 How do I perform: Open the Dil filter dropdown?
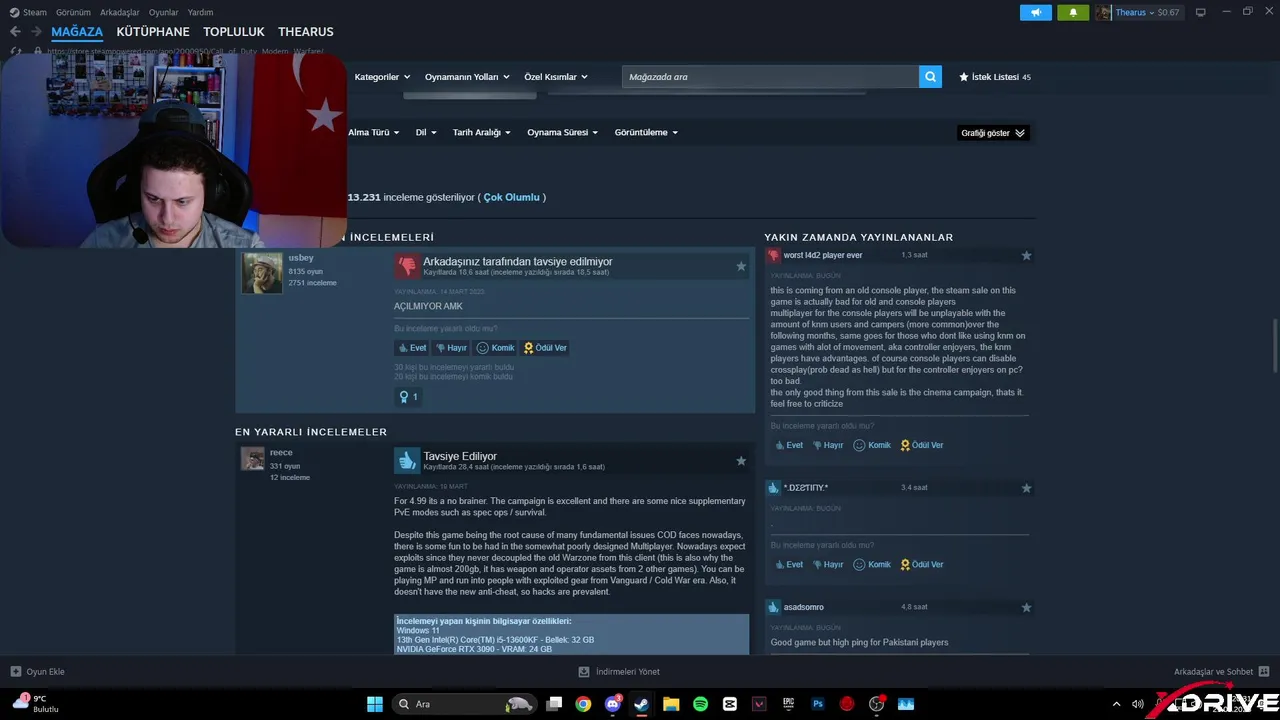[x=426, y=132]
